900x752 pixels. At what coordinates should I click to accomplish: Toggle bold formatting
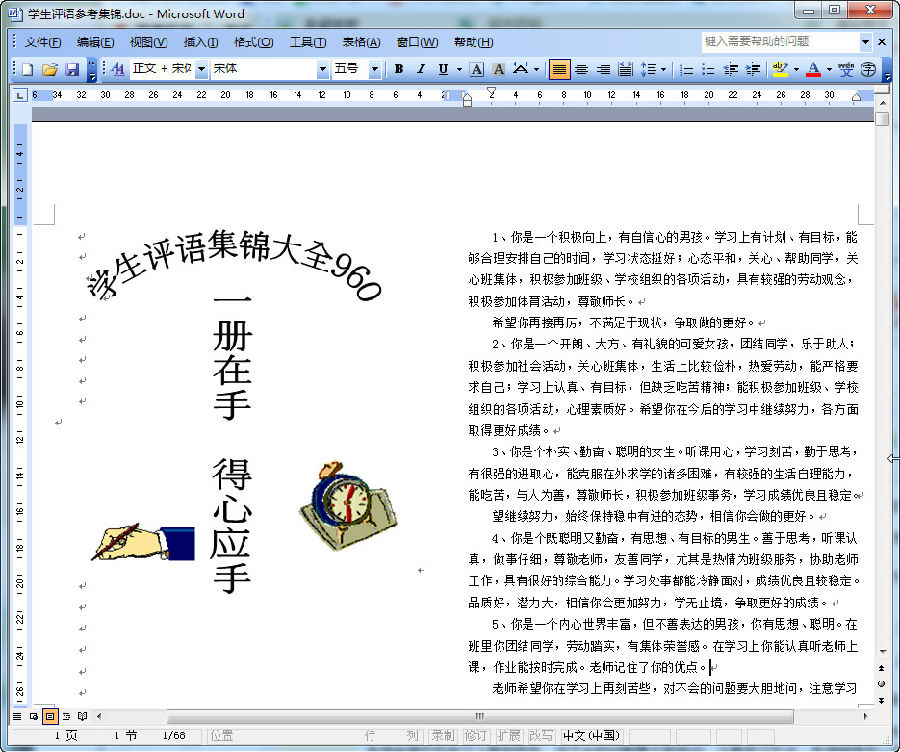[398, 70]
